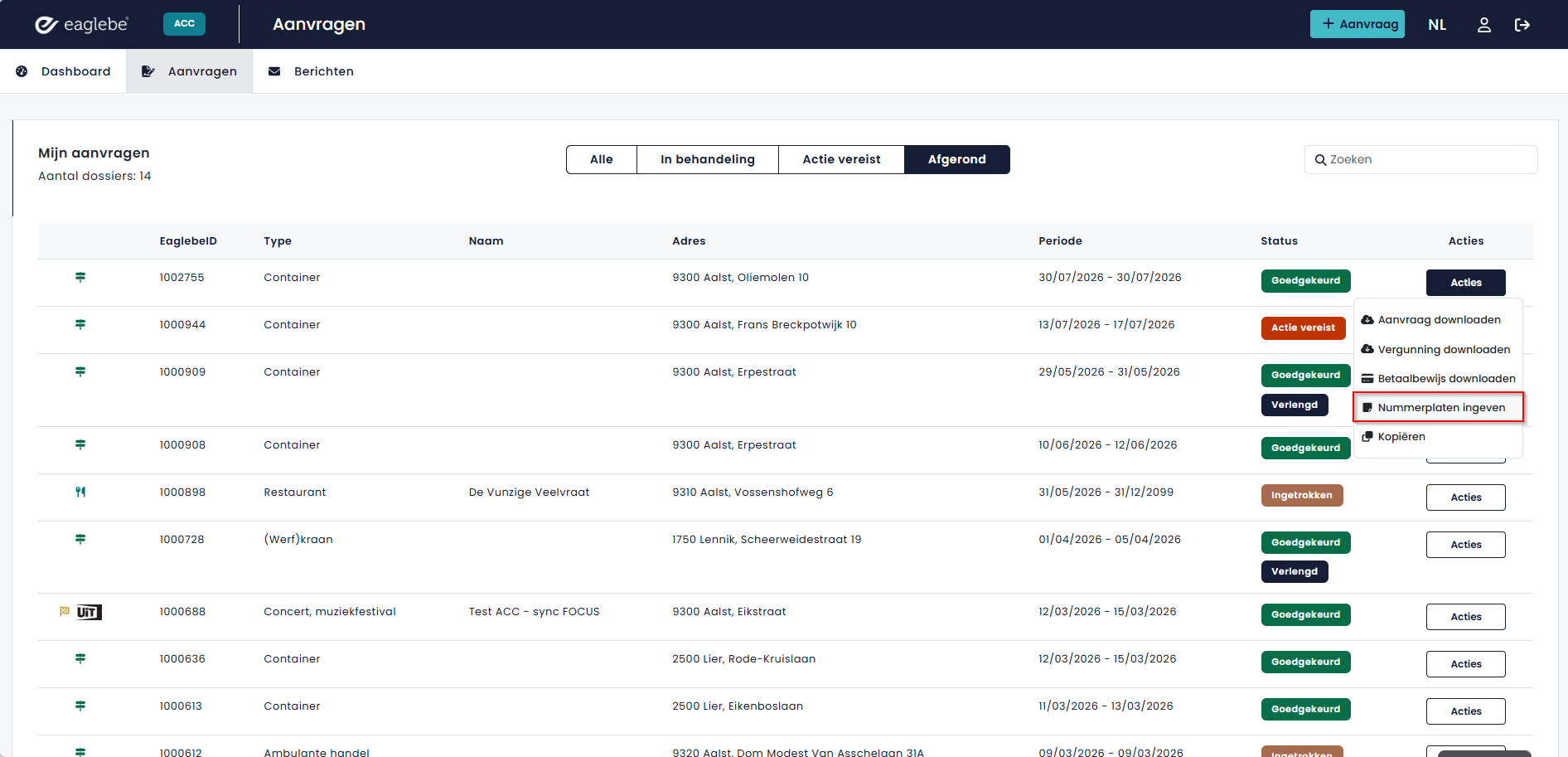This screenshot has height=757, width=1568.
Task: Filter requests by In behandeling
Action: tap(708, 159)
